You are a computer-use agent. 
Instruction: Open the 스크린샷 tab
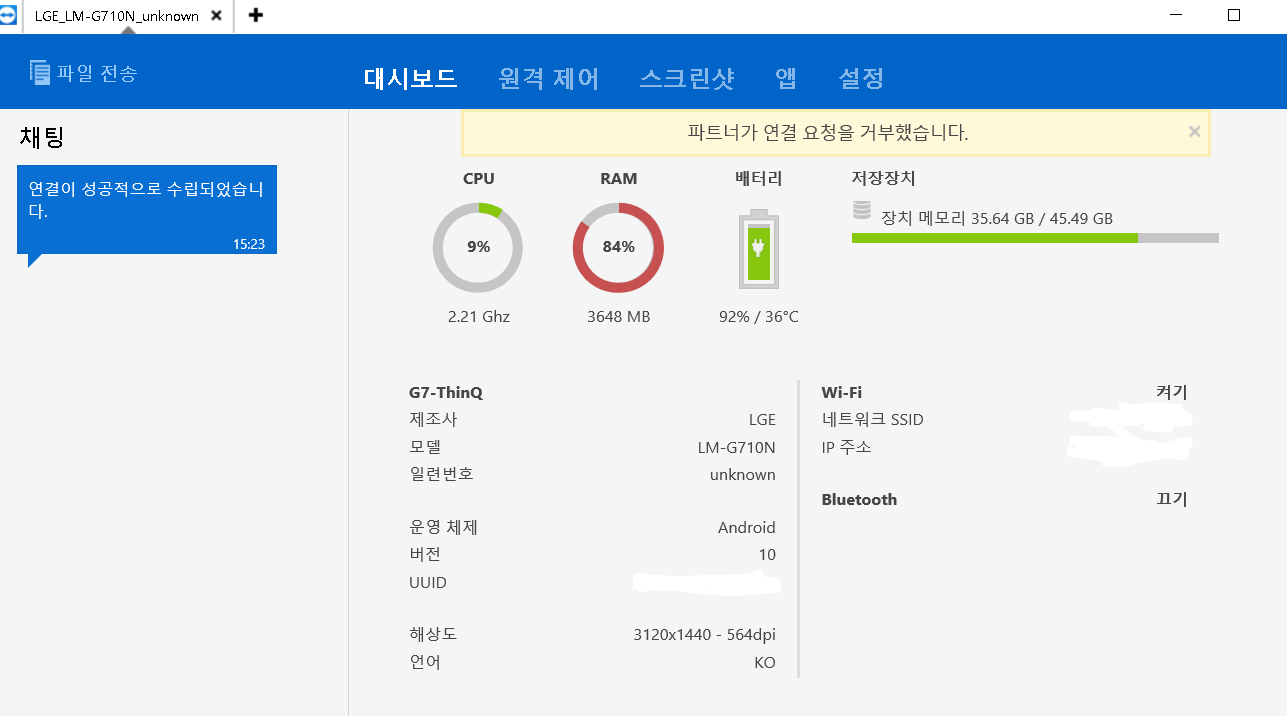coord(687,78)
